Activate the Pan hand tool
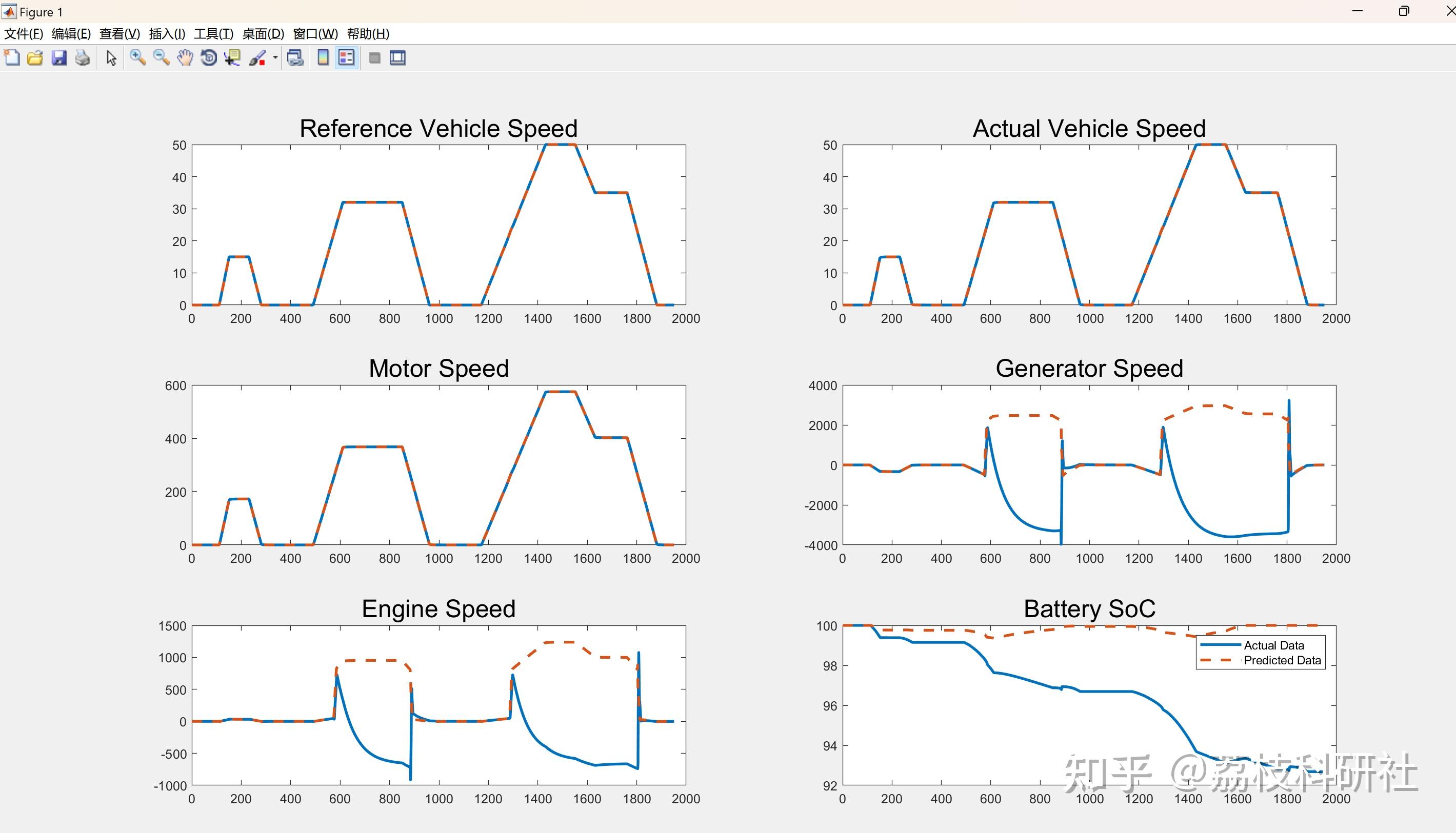The width and height of the screenshot is (1456, 833). tap(185, 58)
